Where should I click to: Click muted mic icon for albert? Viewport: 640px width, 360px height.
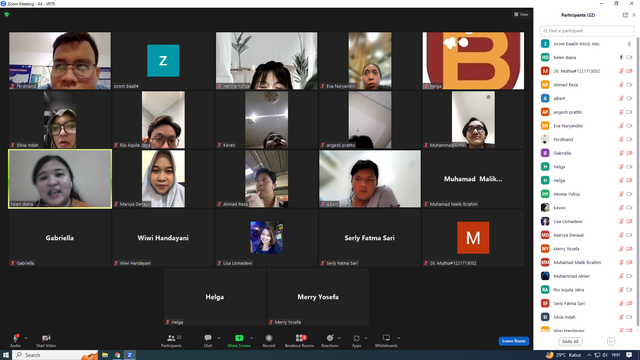tap(621, 98)
